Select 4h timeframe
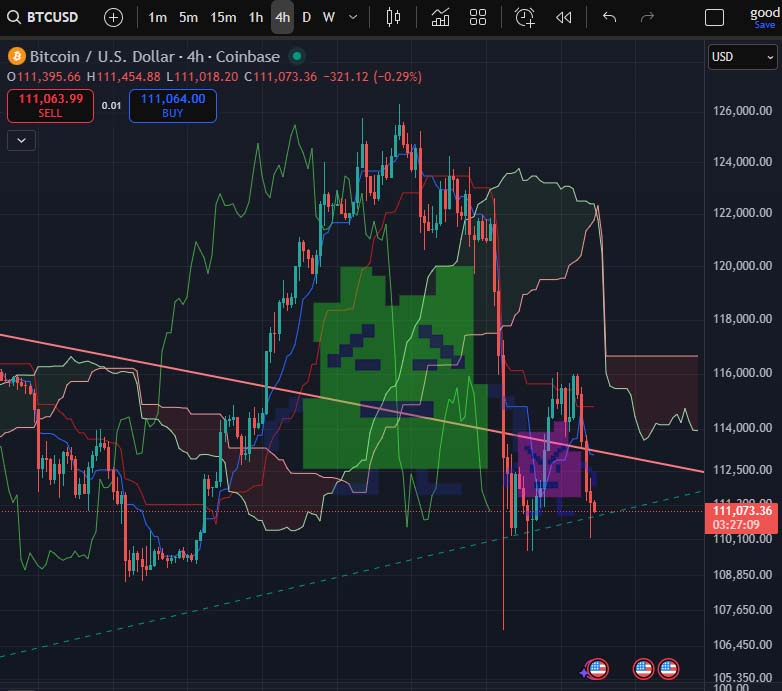 pyautogui.click(x=282, y=18)
